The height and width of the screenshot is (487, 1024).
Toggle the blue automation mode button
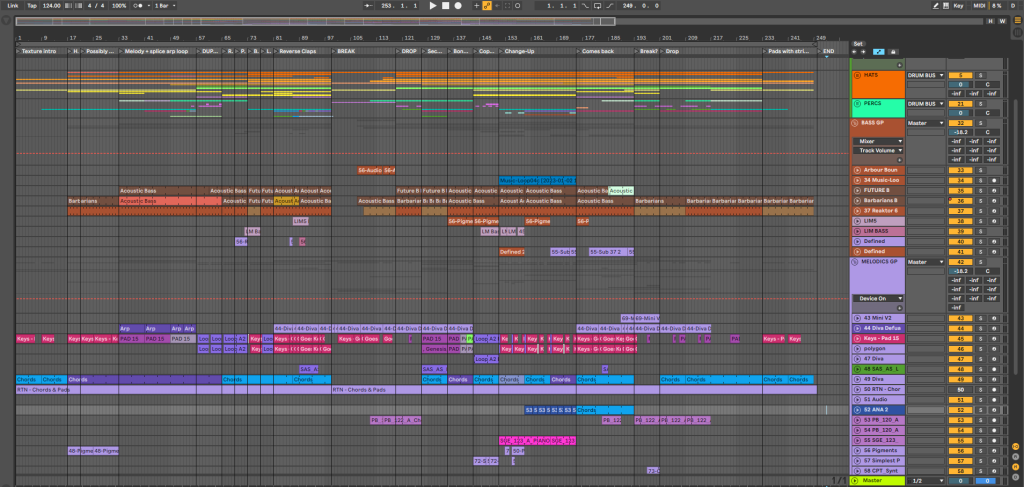[x=879, y=52]
